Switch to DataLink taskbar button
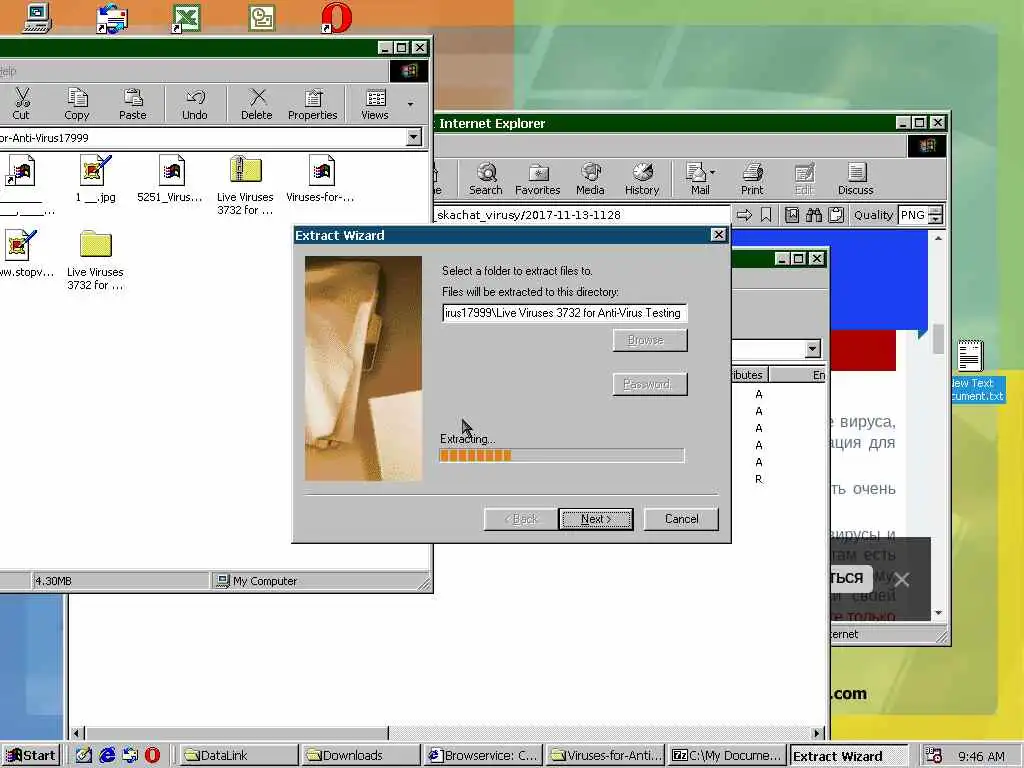This screenshot has height=768, width=1024. click(x=238, y=756)
